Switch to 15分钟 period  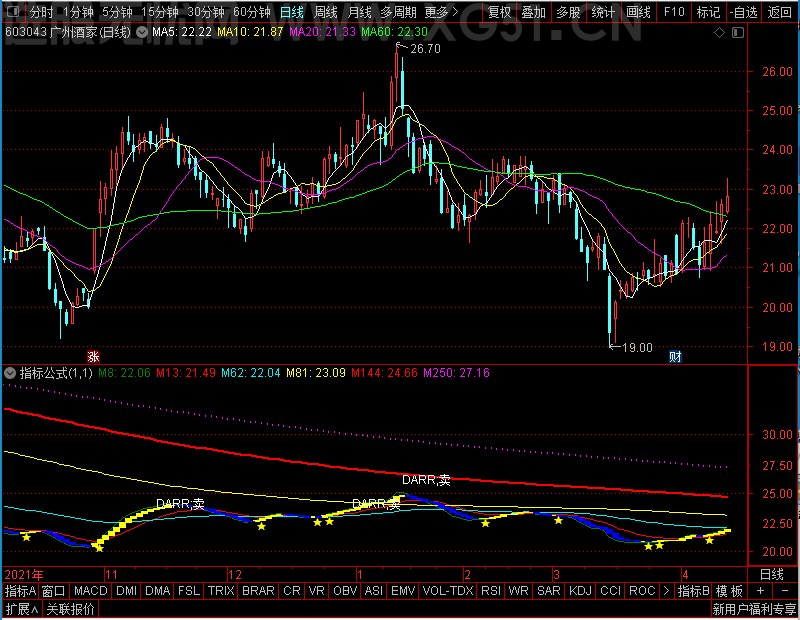pos(160,12)
